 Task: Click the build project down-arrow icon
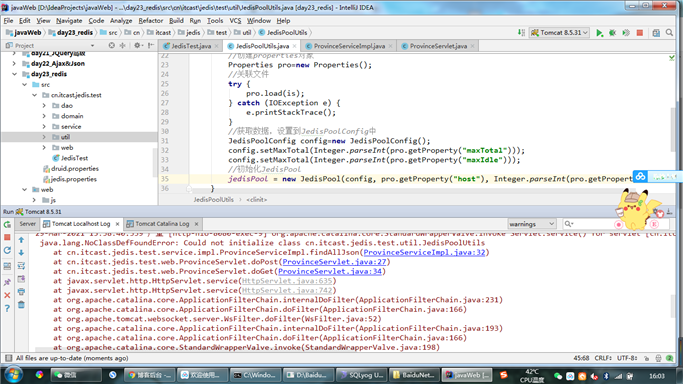(521, 33)
